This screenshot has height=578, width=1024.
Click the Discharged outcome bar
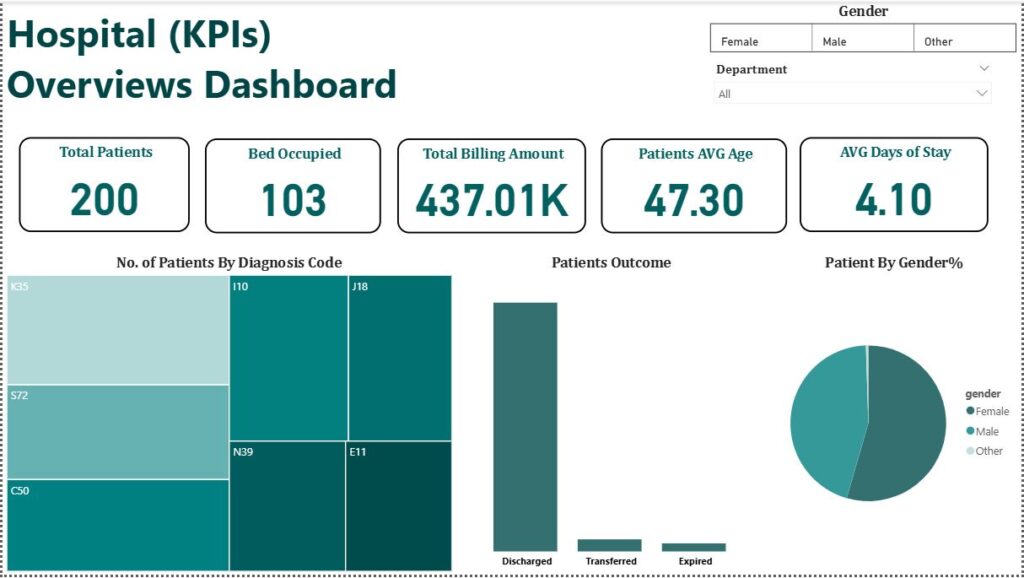pos(525,425)
